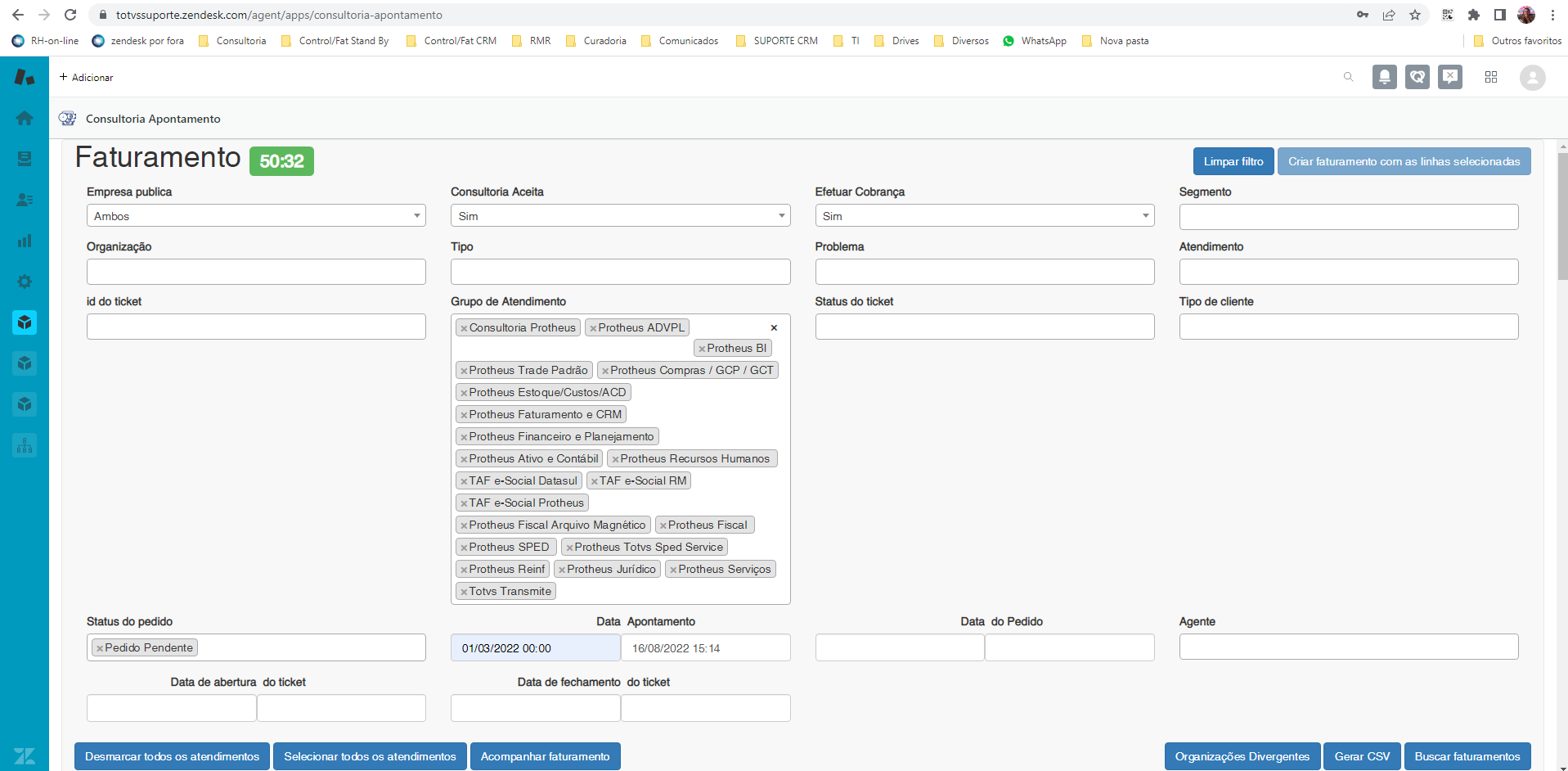Expand the Empresa publica dropdown
Viewport: 1568px width, 771px height.
pyautogui.click(x=256, y=216)
